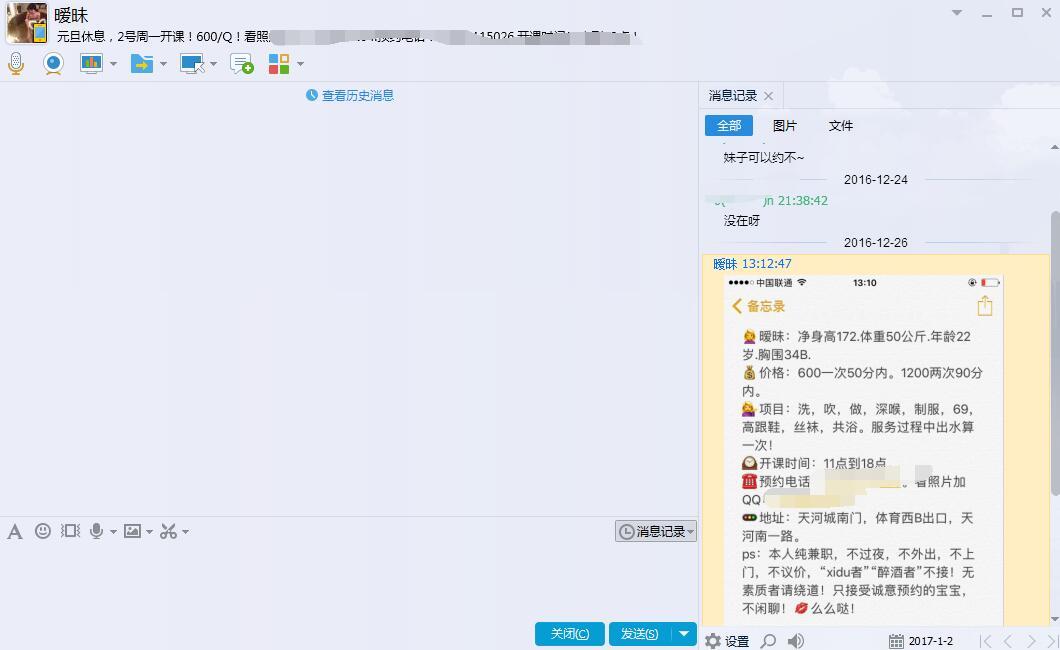The width and height of the screenshot is (1060, 650).
Task: Expand the send picture options arrow
Action: (x=149, y=532)
